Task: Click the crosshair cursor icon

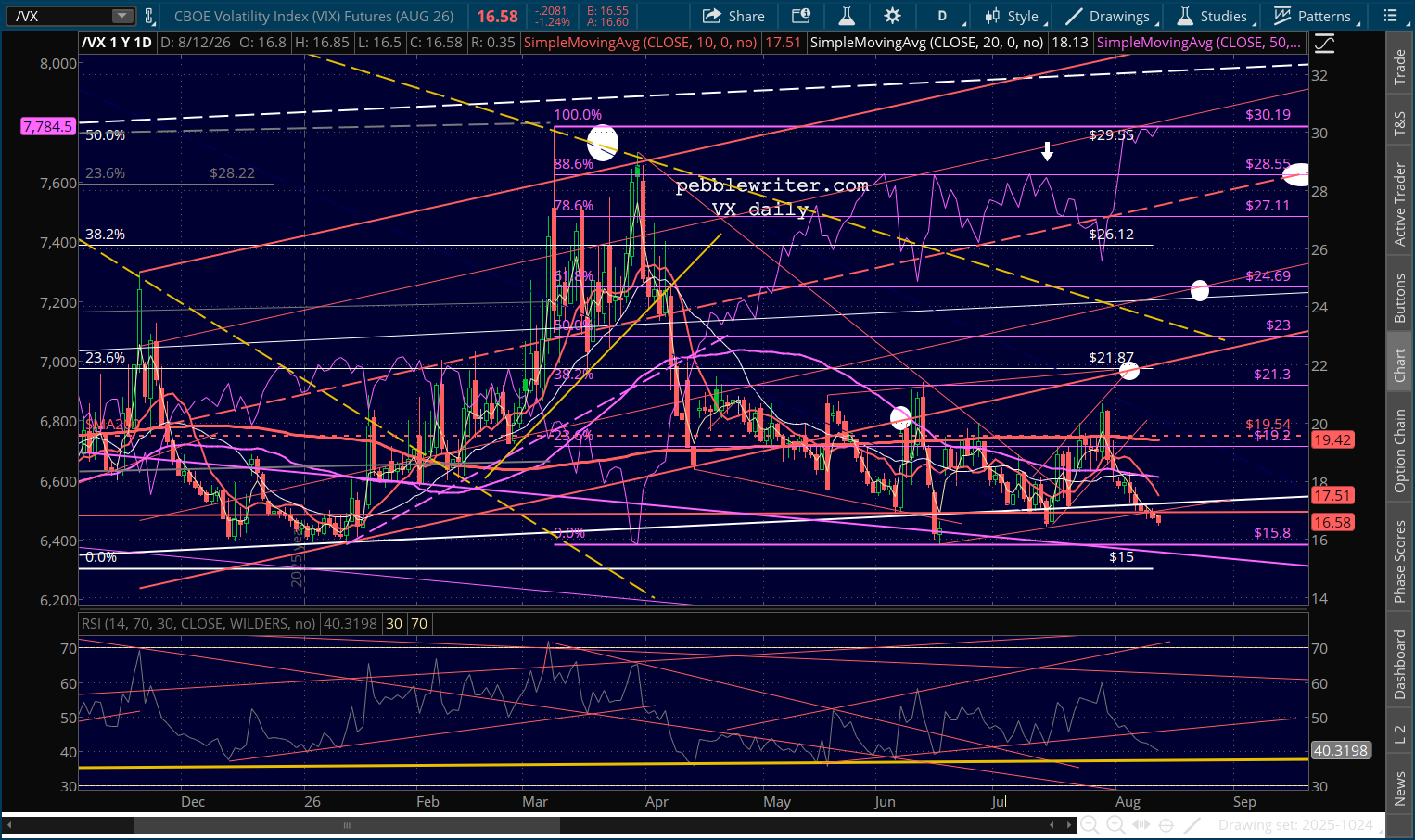Action: pos(1166,825)
